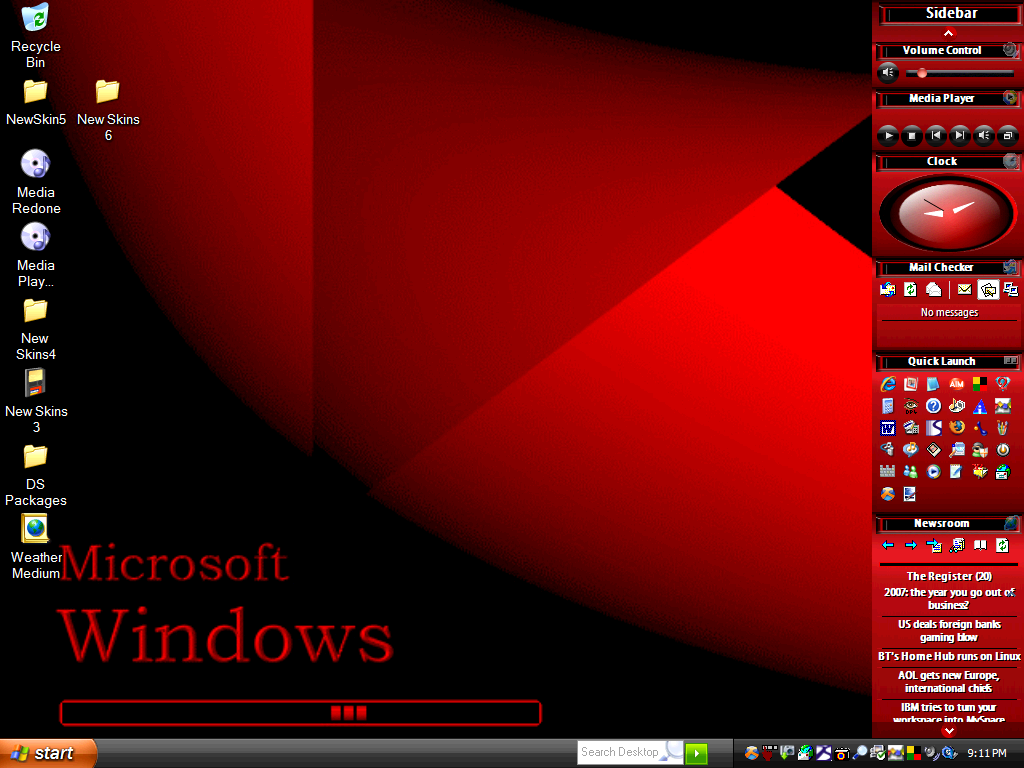
Task: Go to previous headline with Newsroom left arrow
Action: point(888,545)
